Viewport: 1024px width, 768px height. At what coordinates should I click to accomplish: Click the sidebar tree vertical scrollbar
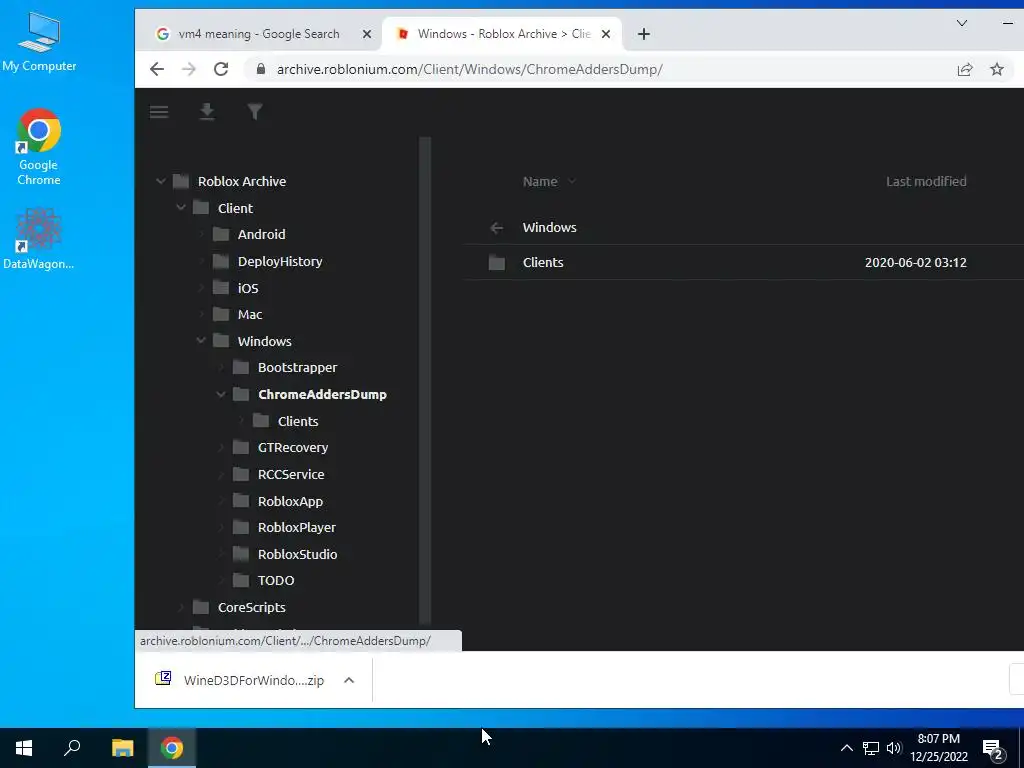[425, 380]
